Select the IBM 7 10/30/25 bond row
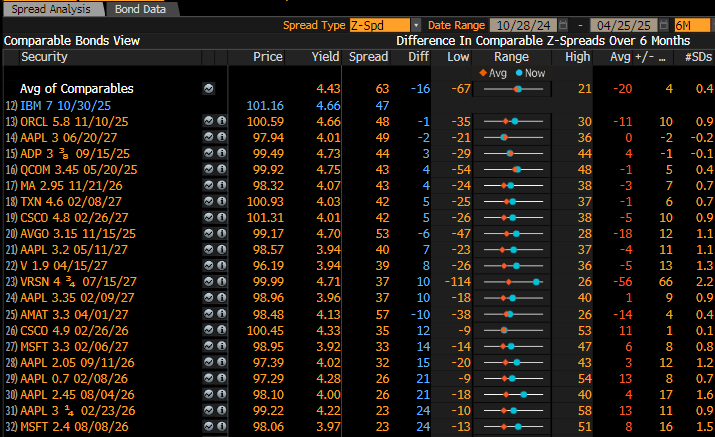715x437 pixels. click(x=66, y=105)
